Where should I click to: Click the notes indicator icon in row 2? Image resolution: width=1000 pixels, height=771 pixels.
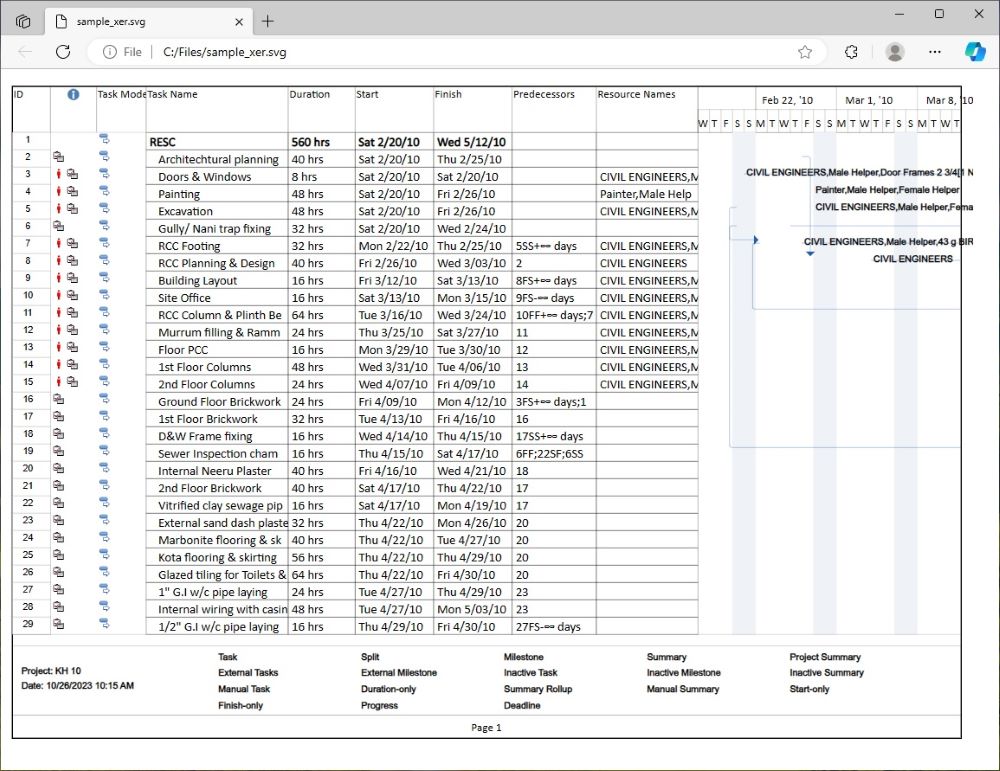[58, 158]
